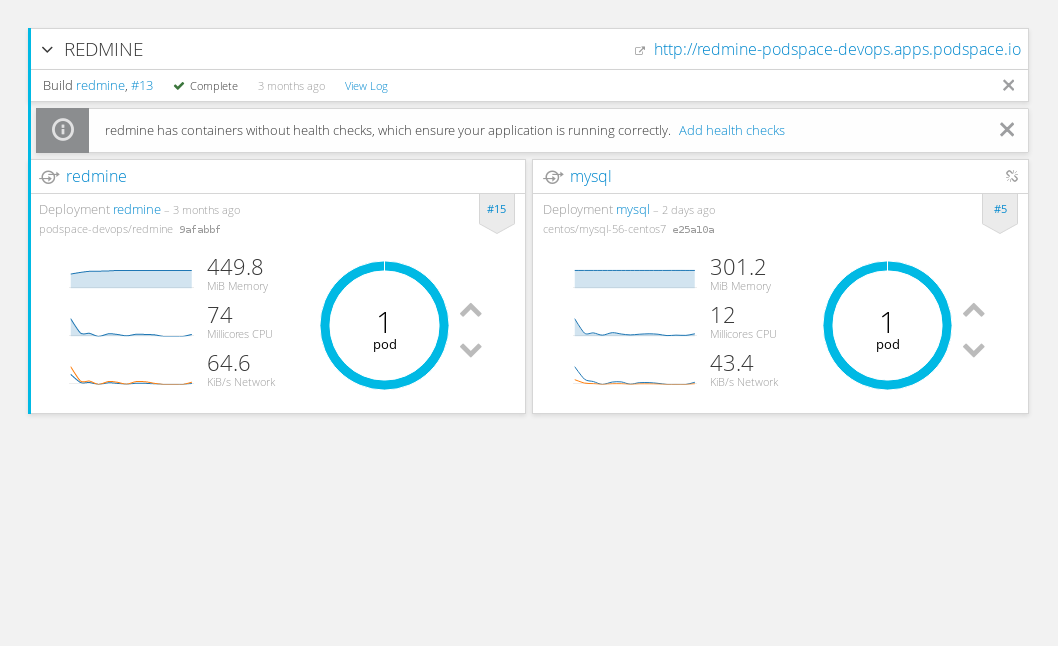Click the unlink icon on mysql card
Viewport: 1058px width, 646px height.
coord(1011,176)
